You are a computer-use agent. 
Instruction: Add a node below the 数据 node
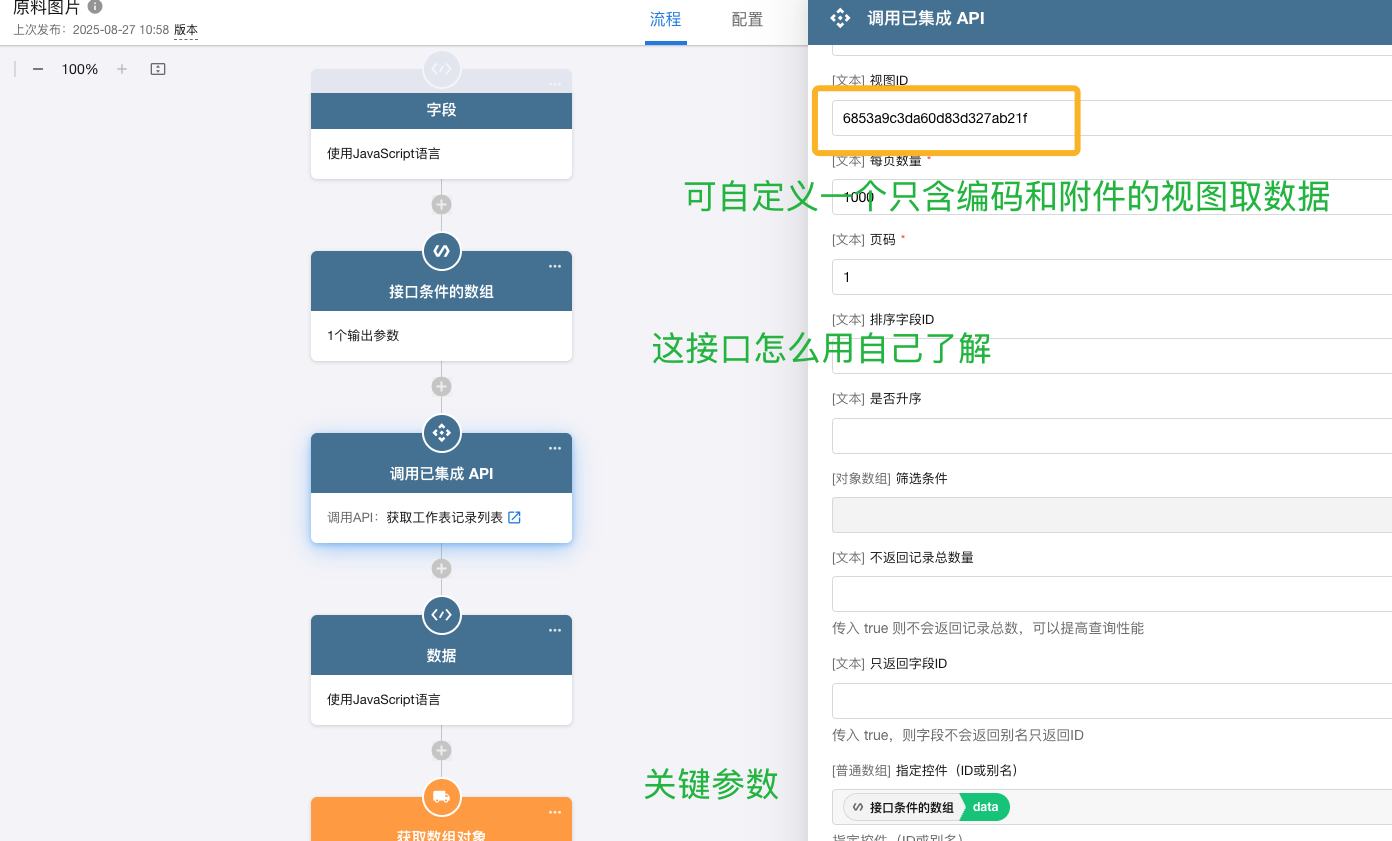441,750
